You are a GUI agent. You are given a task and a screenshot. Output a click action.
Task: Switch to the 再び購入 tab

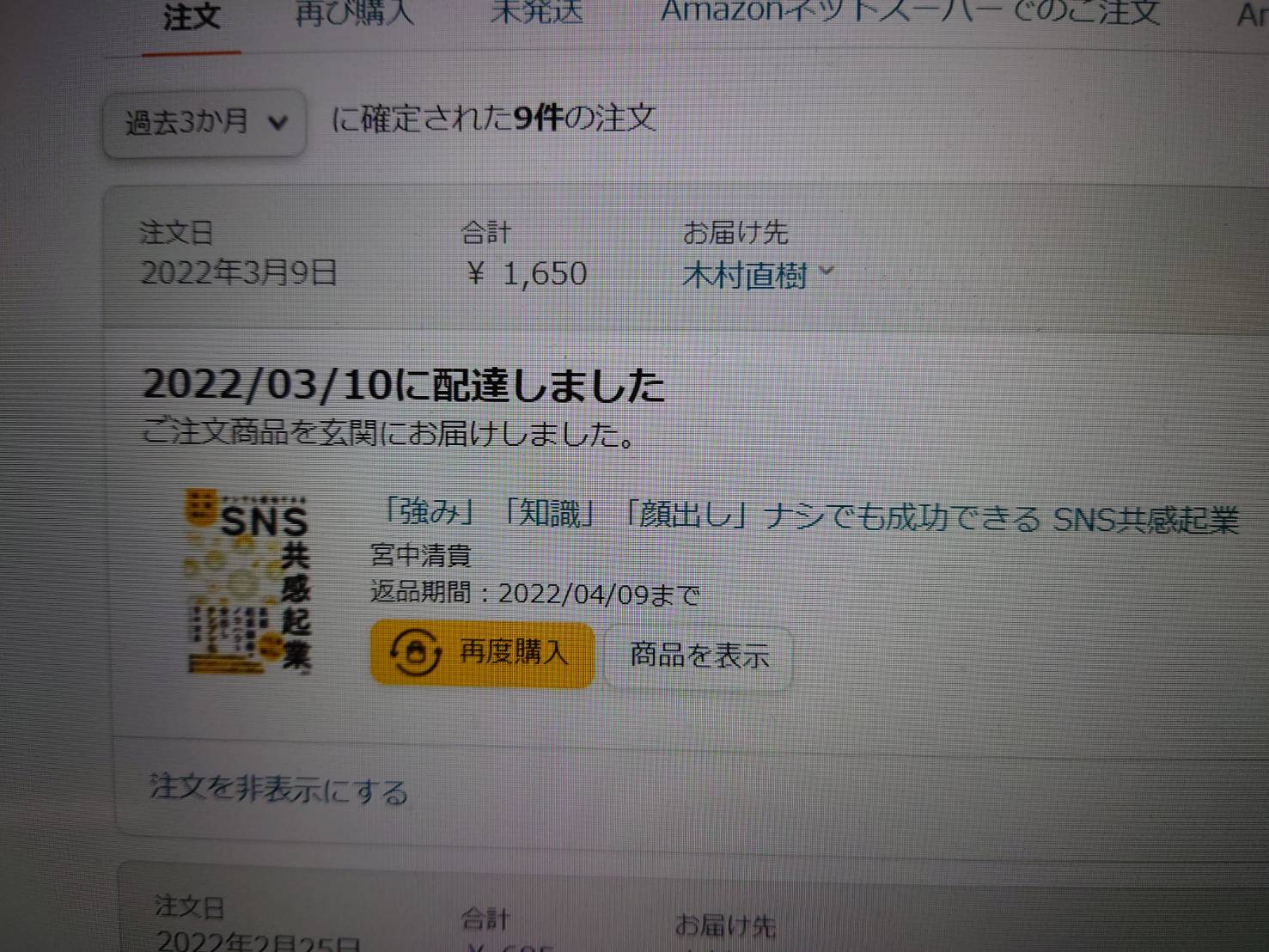coord(354,14)
